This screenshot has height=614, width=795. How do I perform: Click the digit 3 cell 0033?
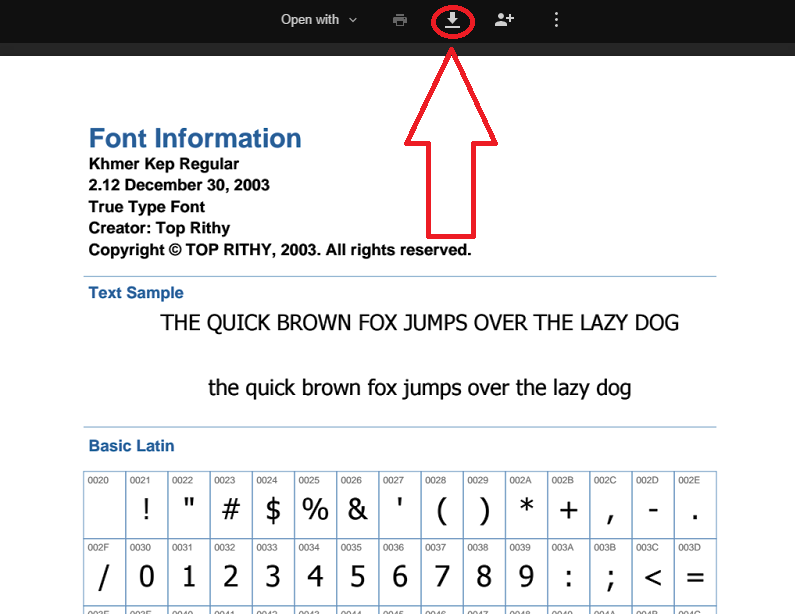point(273,572)
